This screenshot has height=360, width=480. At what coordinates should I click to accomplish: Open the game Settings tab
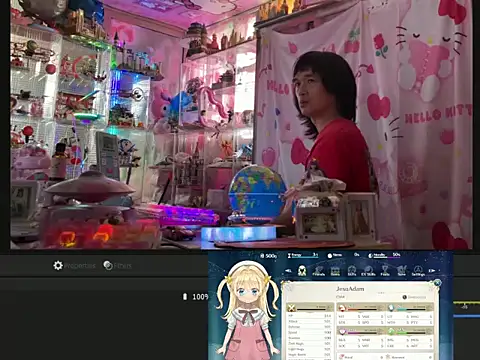[418, 271]
